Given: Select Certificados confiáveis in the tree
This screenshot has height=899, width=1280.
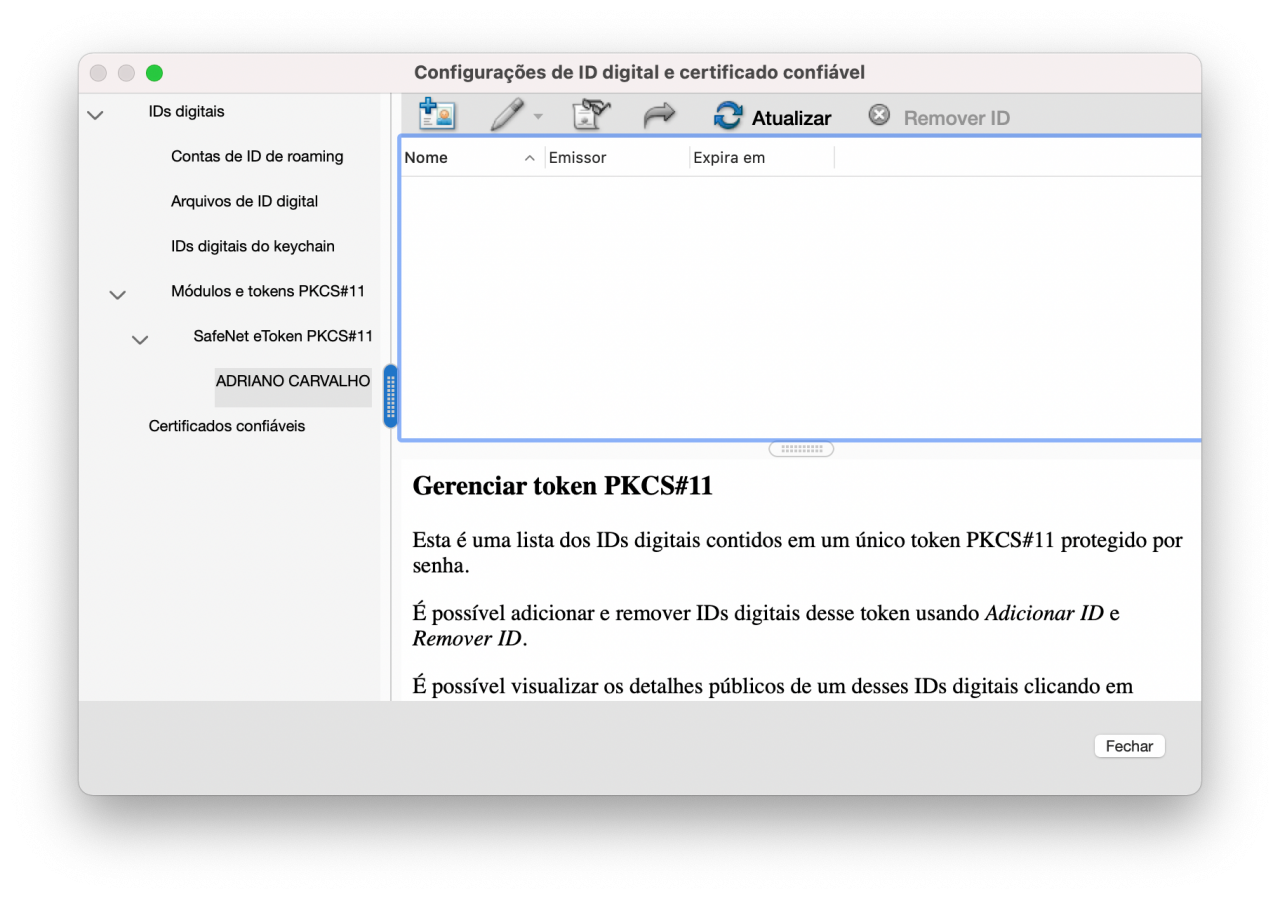Looking at the screenshot, I should 227,426.
